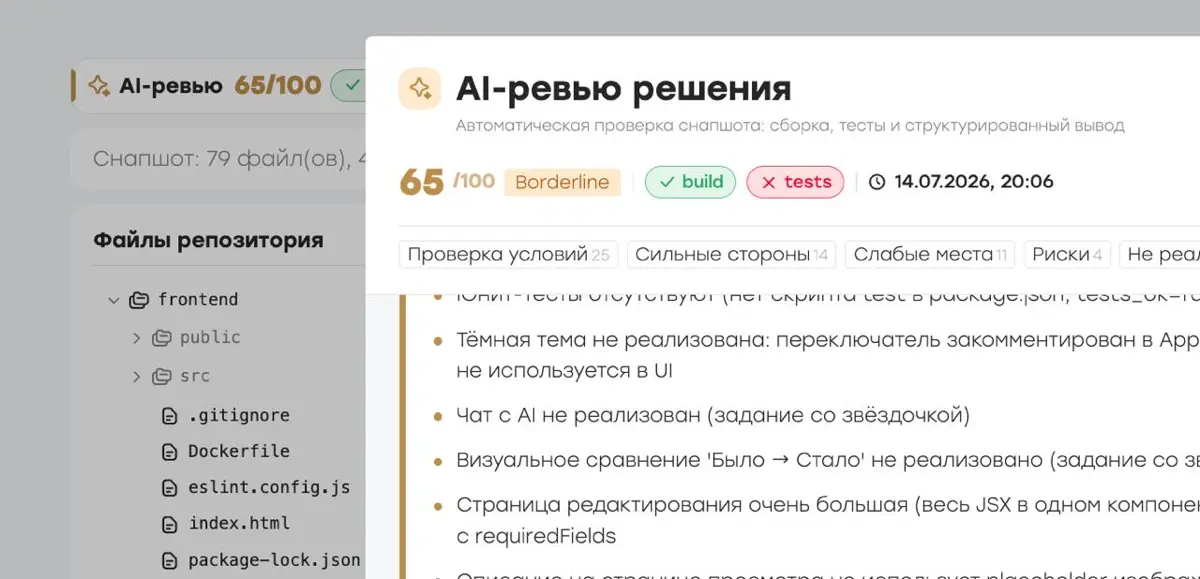Viewport: 1200px width, 579px height.
Task: Click the src folder icon
Action: [x=162, y=377]
